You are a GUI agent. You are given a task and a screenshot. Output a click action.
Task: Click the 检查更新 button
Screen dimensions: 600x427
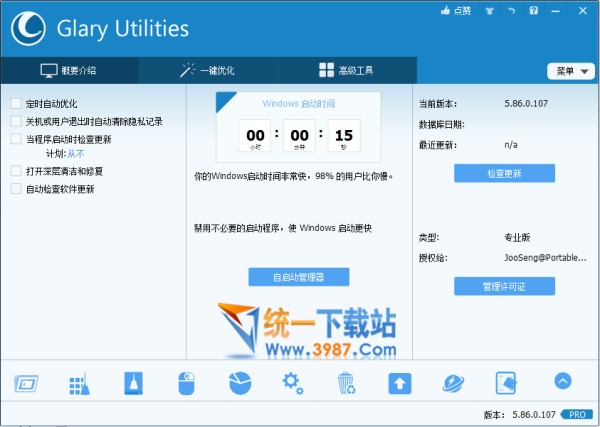point(504,173)
